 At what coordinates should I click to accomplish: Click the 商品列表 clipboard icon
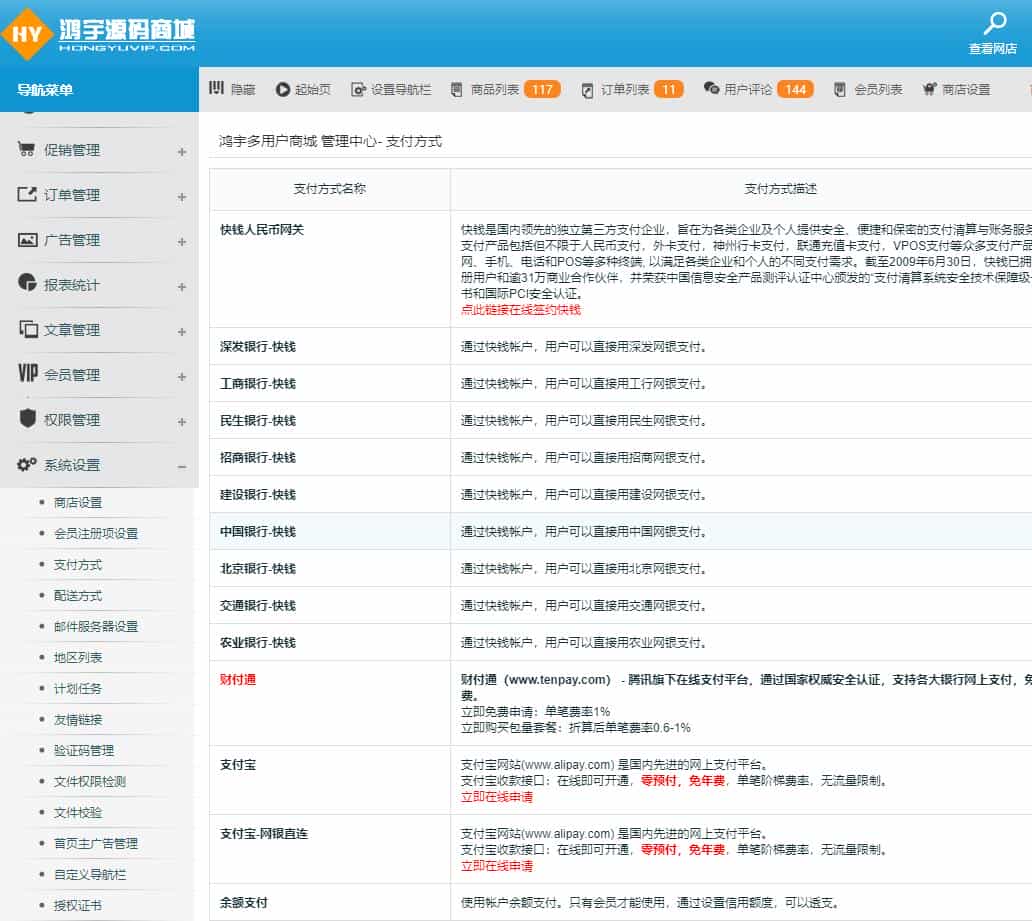[456, 90]
